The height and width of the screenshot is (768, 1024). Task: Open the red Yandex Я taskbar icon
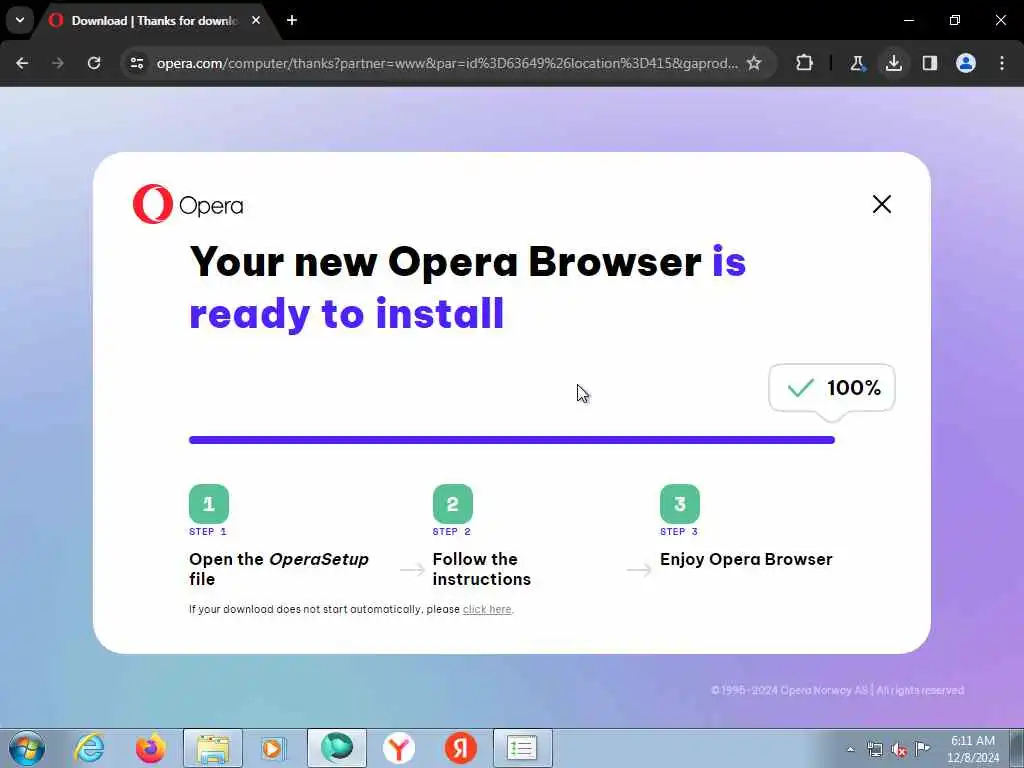click(460, 748)
